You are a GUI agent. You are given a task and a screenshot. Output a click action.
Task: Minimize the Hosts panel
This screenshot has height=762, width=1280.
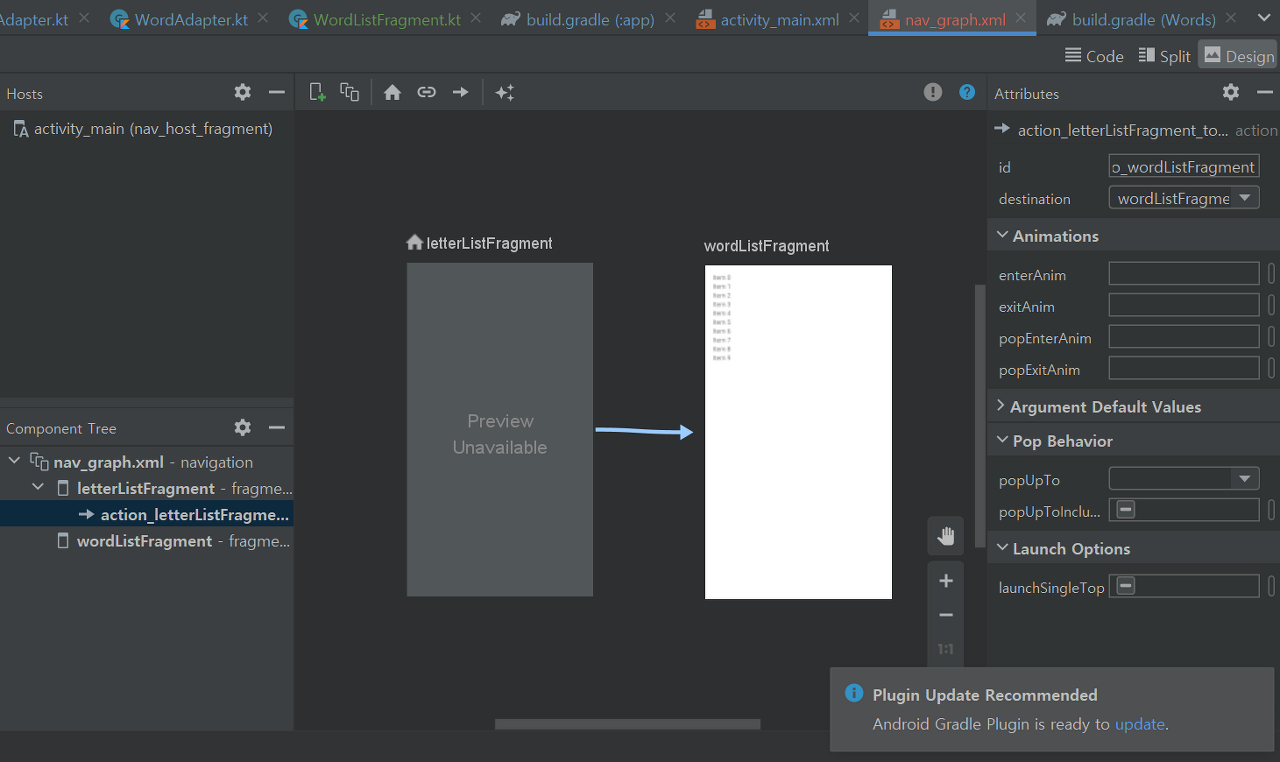277,92
